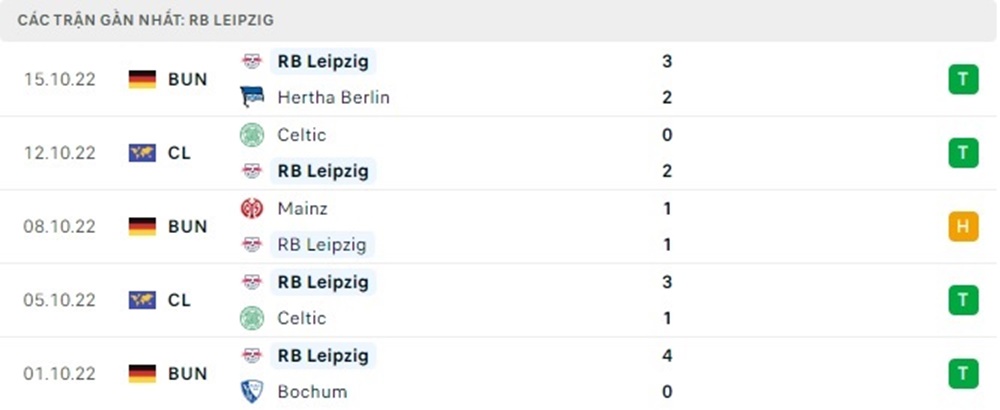Click the Bochum club crest
Screen dimensions: 1000x410
coord(252,391)
